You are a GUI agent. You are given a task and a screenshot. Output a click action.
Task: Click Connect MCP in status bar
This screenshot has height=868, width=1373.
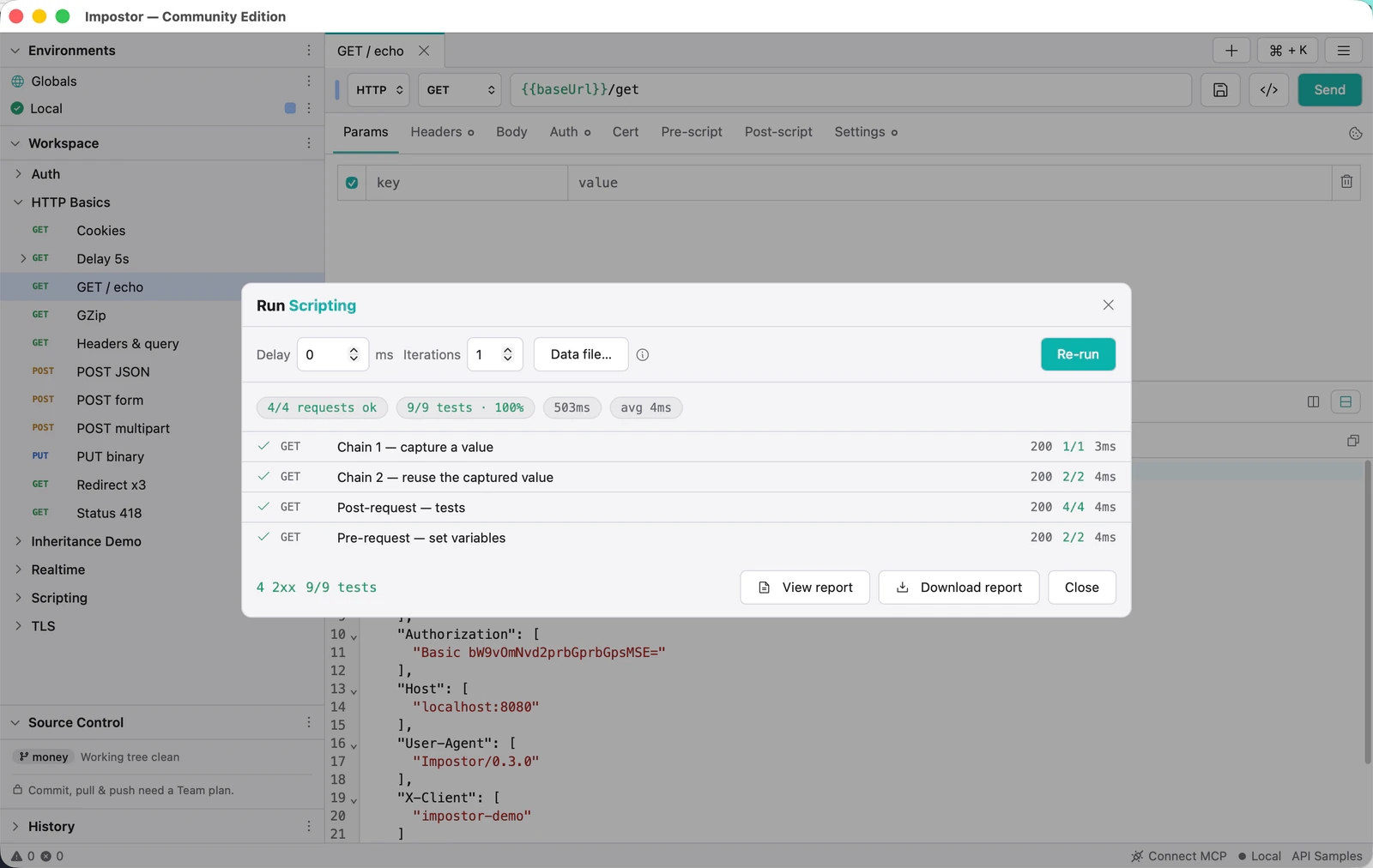(1179, 856)
